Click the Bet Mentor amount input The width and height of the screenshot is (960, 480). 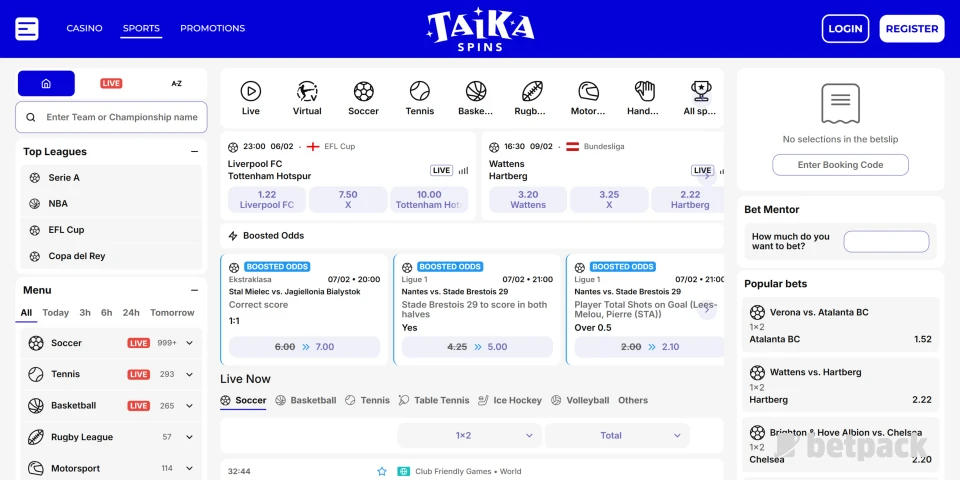(886, 242)
